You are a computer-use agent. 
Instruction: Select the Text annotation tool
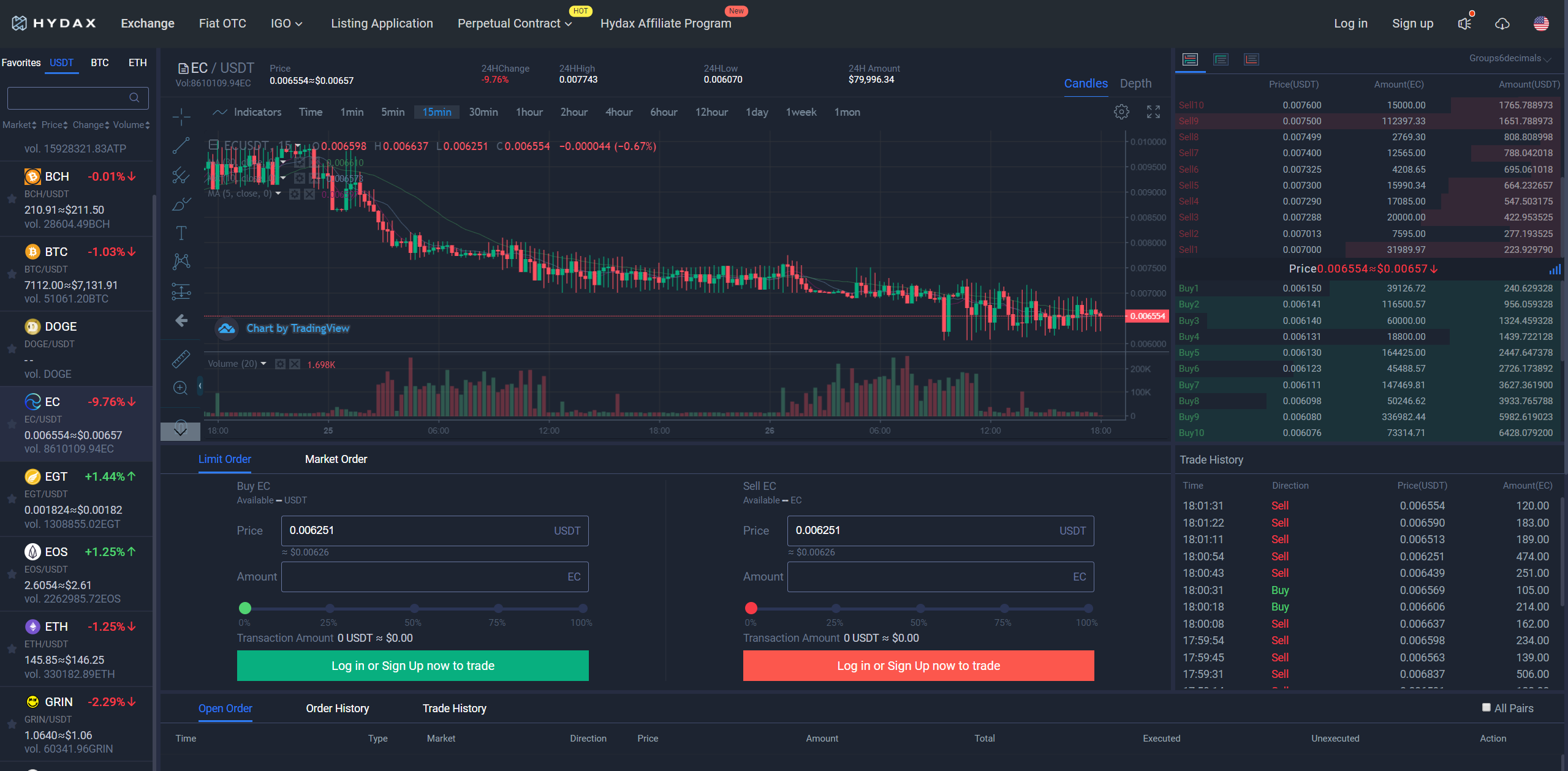(181, 233)
